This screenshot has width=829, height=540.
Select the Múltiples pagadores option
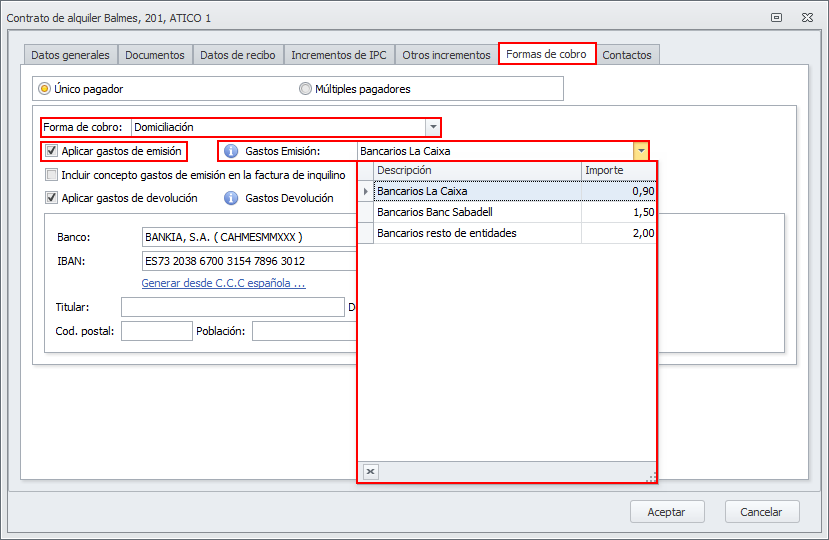(x=306, y=89)
